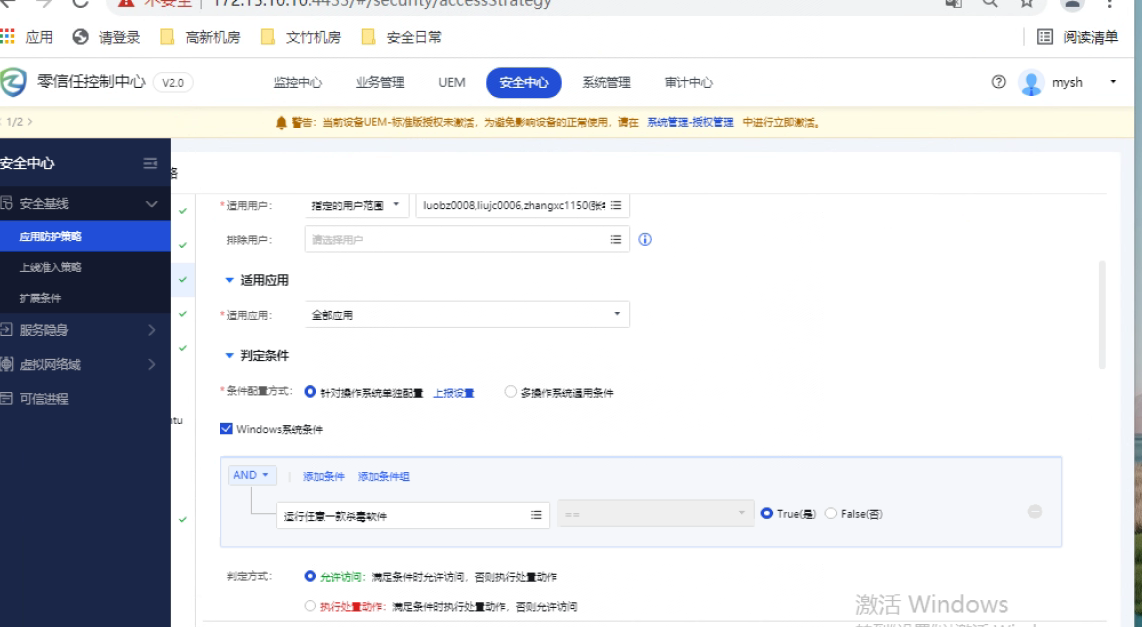Click the help question mark icon

click(998, 83)
